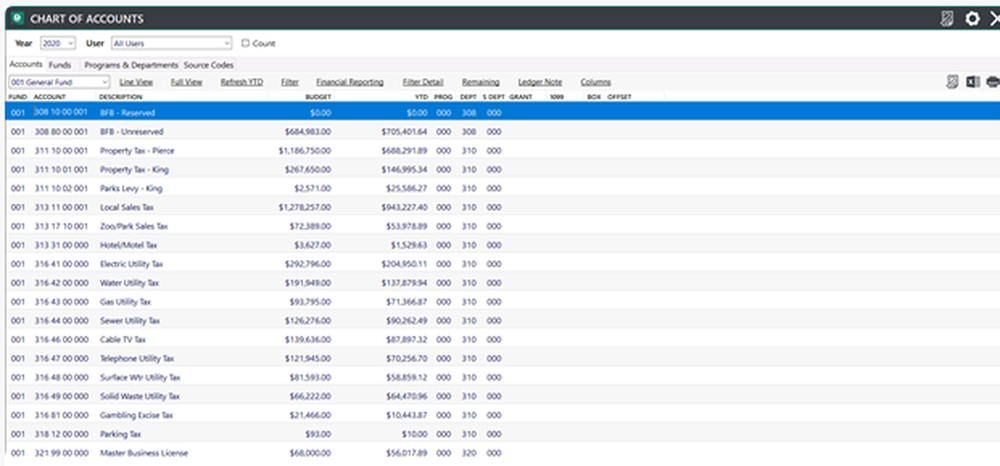Viewport: 1000px width, 466px height.
Task: Click Filter Detail link
Action: point(423,82)
